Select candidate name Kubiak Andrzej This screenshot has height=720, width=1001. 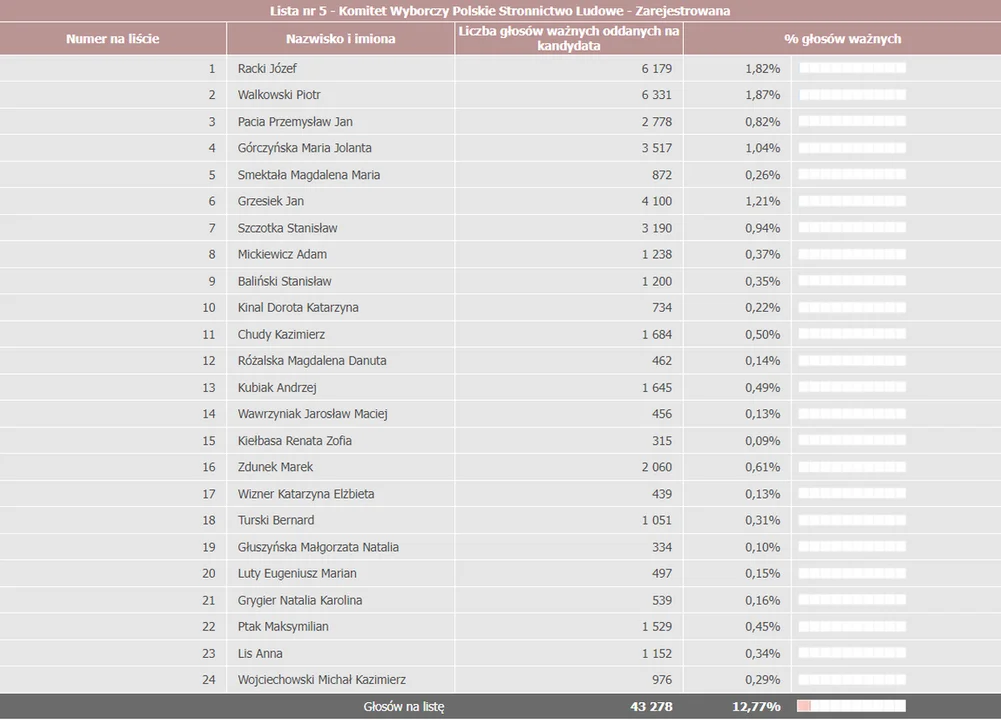pyautogui.click(x=277, y=387)
